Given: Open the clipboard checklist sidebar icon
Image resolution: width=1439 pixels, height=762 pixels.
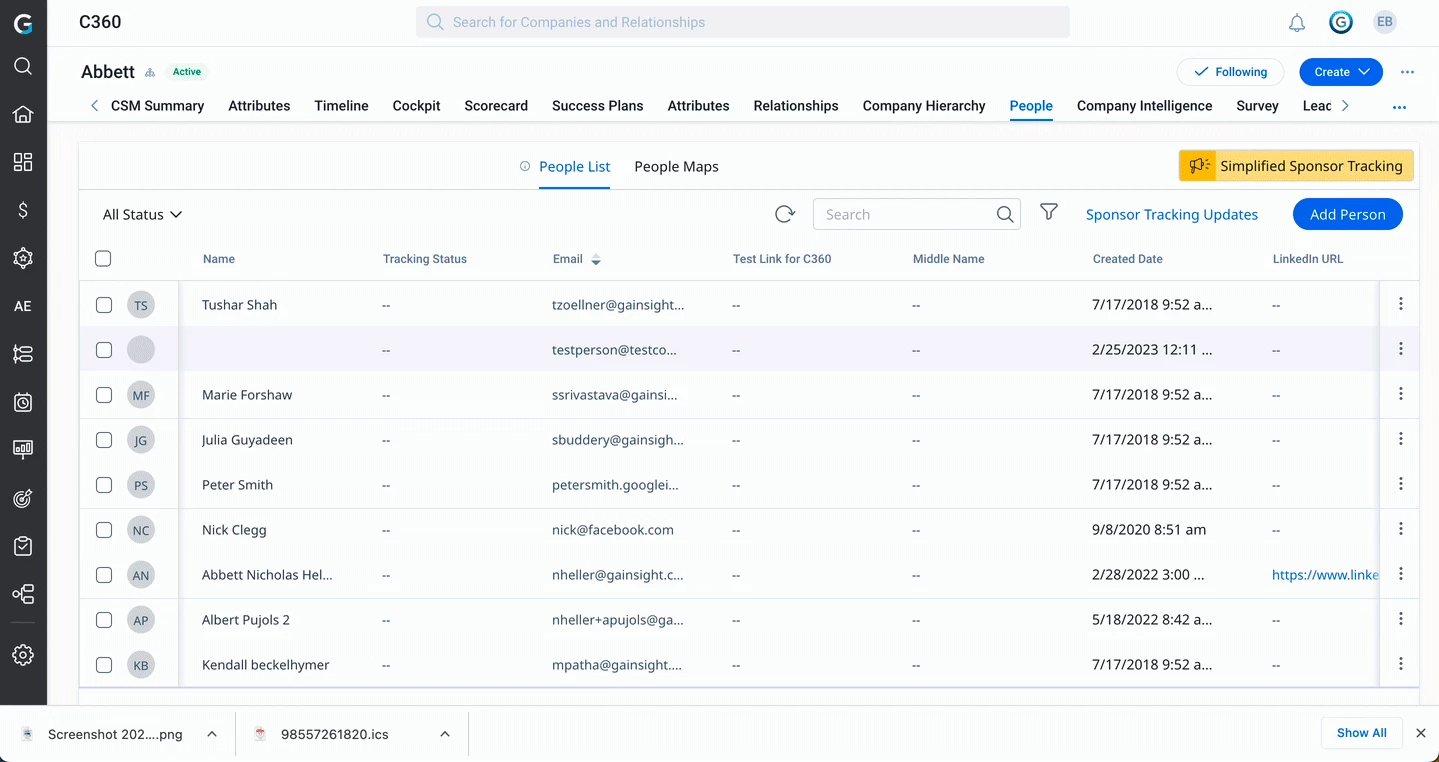Looking at the screenshot, I should click(23, 546).
